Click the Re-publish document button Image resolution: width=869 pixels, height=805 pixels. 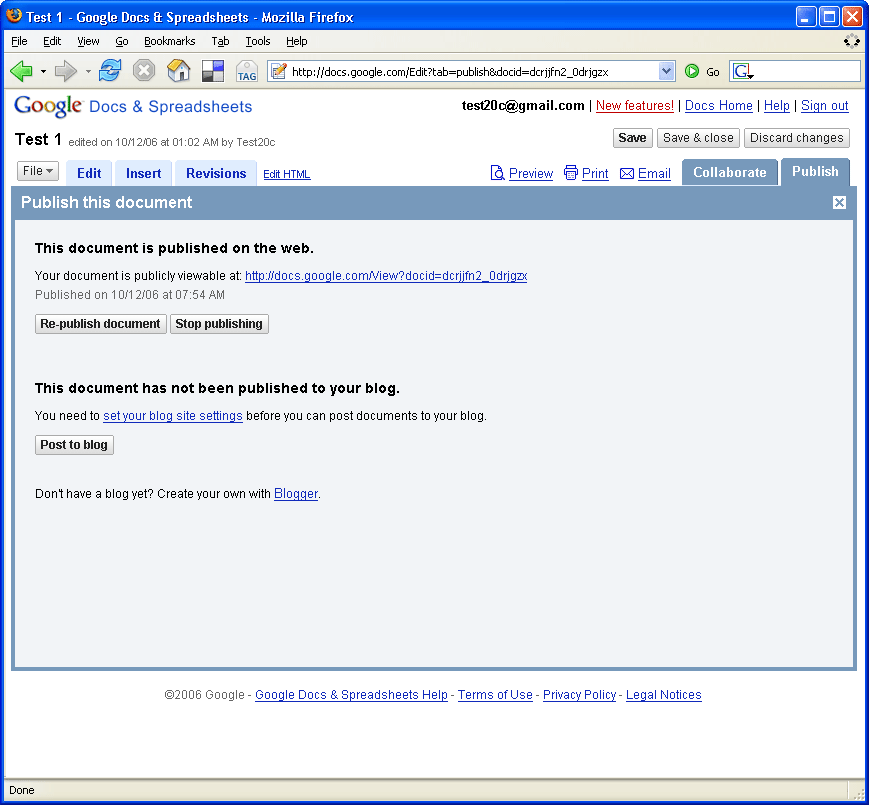pos(100,324)
